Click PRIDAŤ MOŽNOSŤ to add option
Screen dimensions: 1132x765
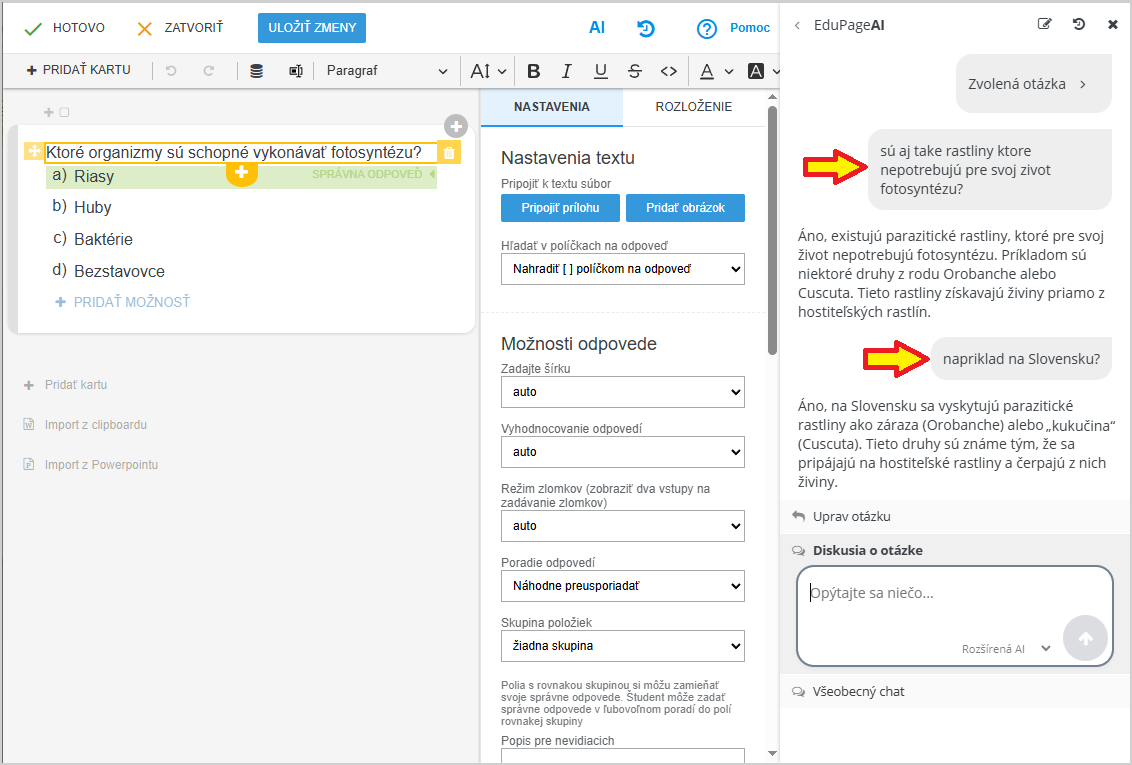tap(123, 302)
